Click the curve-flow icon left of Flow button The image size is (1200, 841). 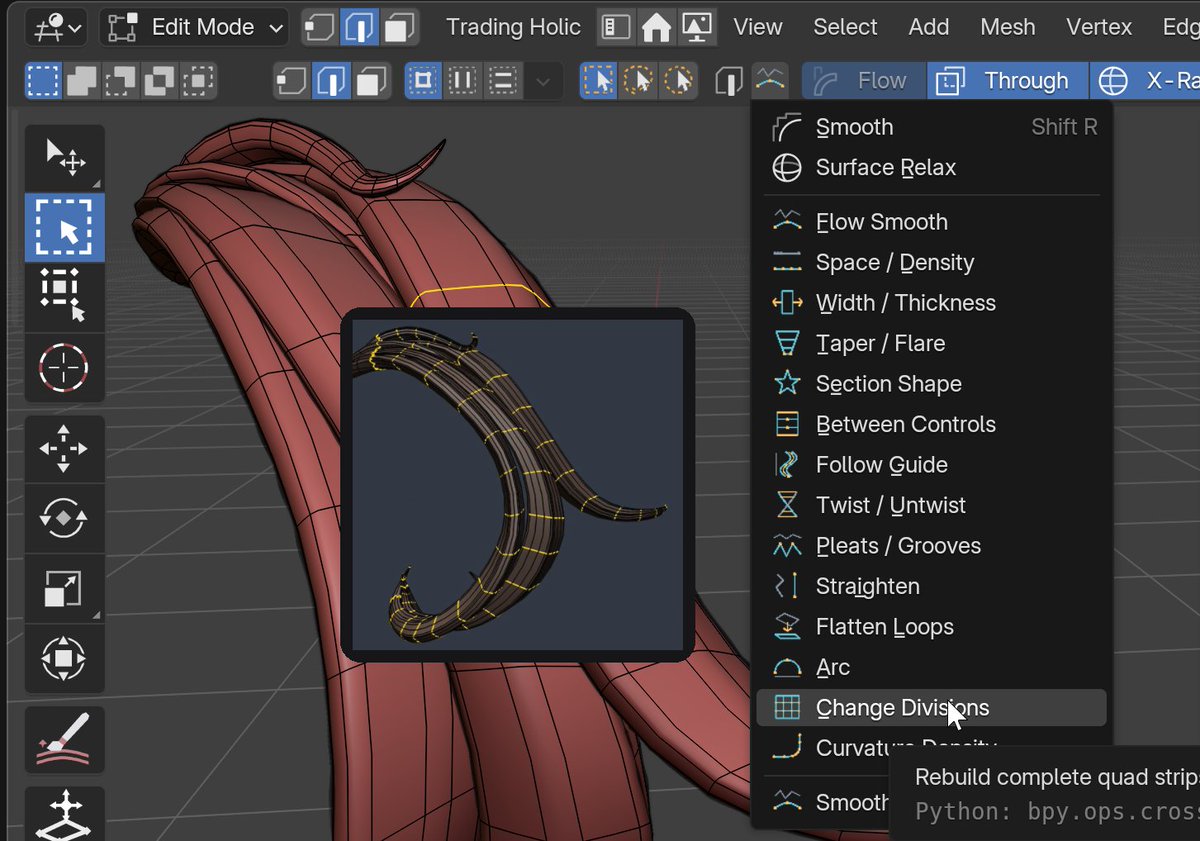(x=769, y=80)
